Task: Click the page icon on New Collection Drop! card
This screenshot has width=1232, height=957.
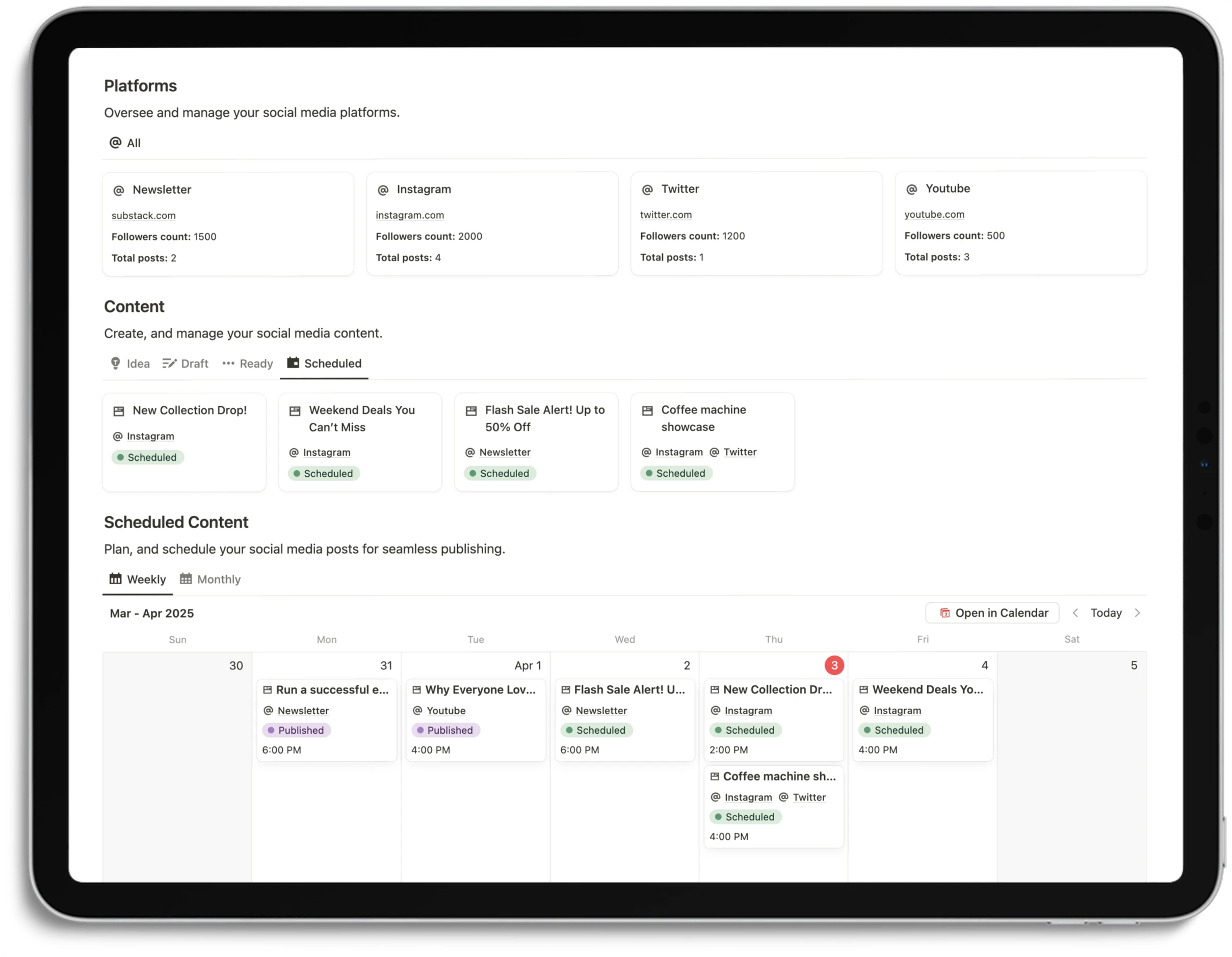Action: click(119, 411)
